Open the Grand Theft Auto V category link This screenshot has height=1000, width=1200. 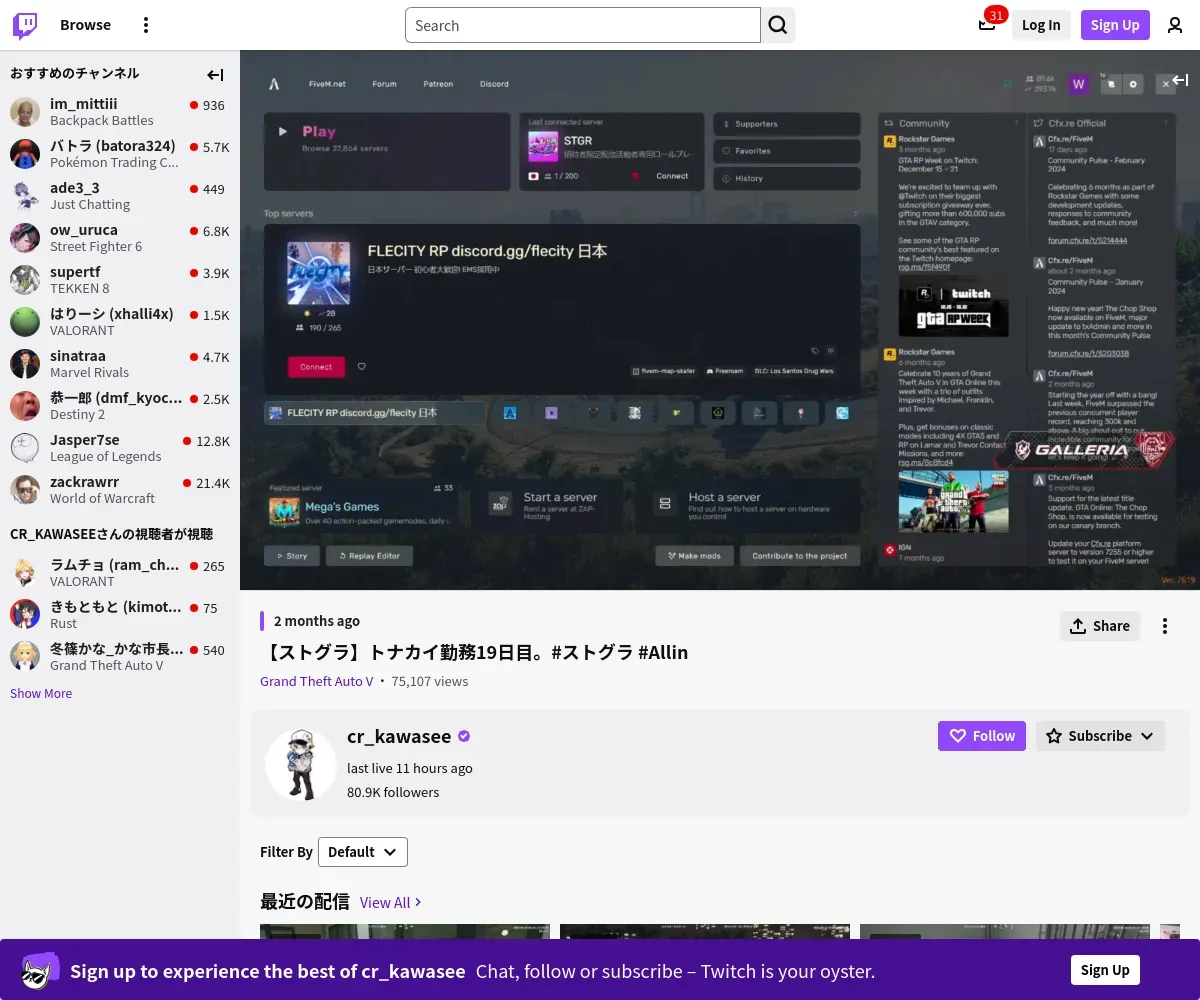tap(317, 681)
